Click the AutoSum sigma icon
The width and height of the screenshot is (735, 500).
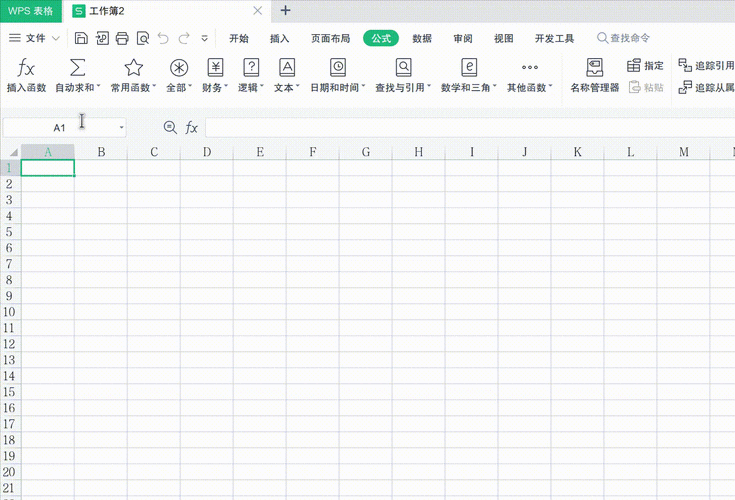click(x=77, y=67)
